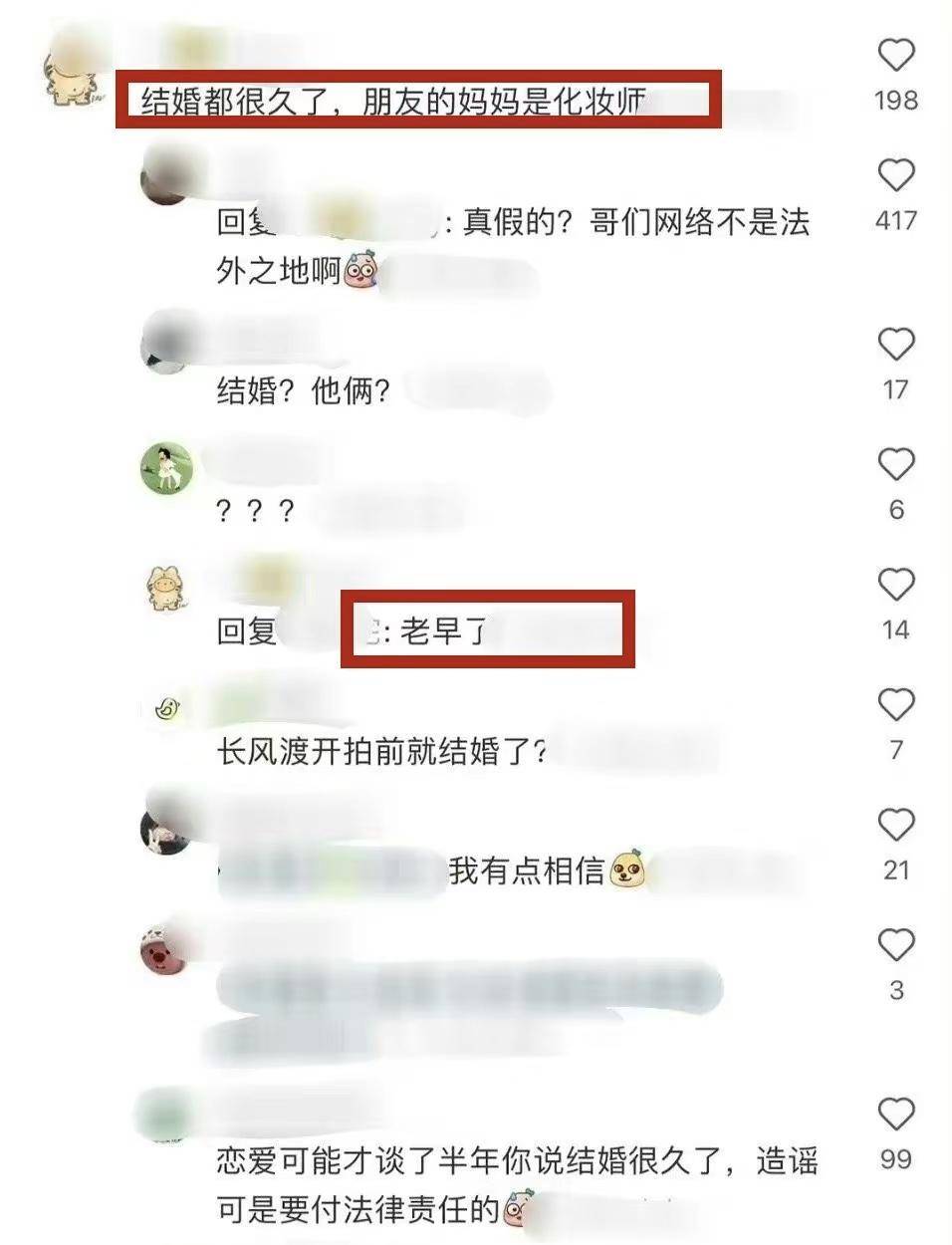The height and width of the screenshot is (1245, 952).
Task: Tap the '结婚？他俩？' comment text
Action: pos(303,390)
